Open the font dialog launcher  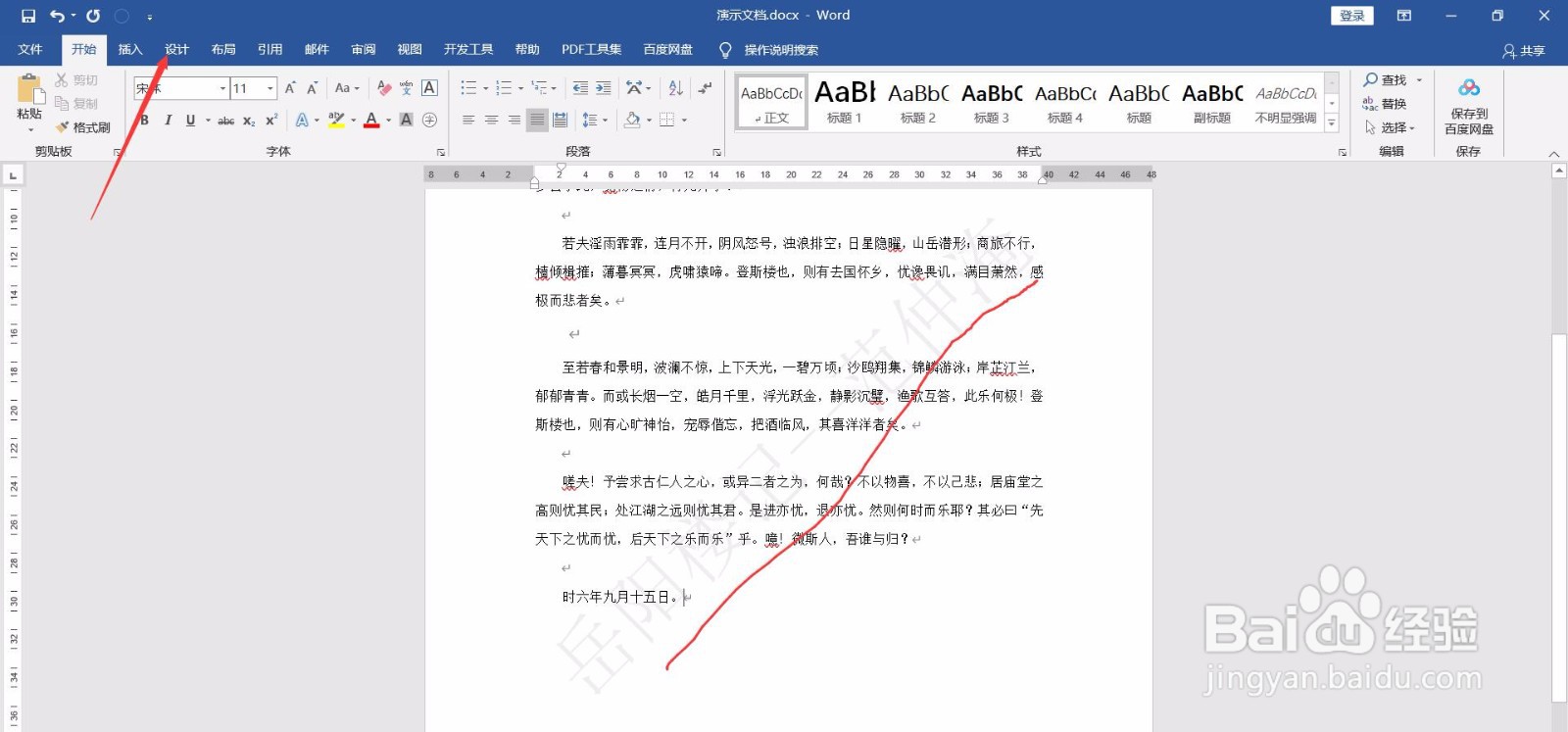pyautogui.click(x=441, y=152)
